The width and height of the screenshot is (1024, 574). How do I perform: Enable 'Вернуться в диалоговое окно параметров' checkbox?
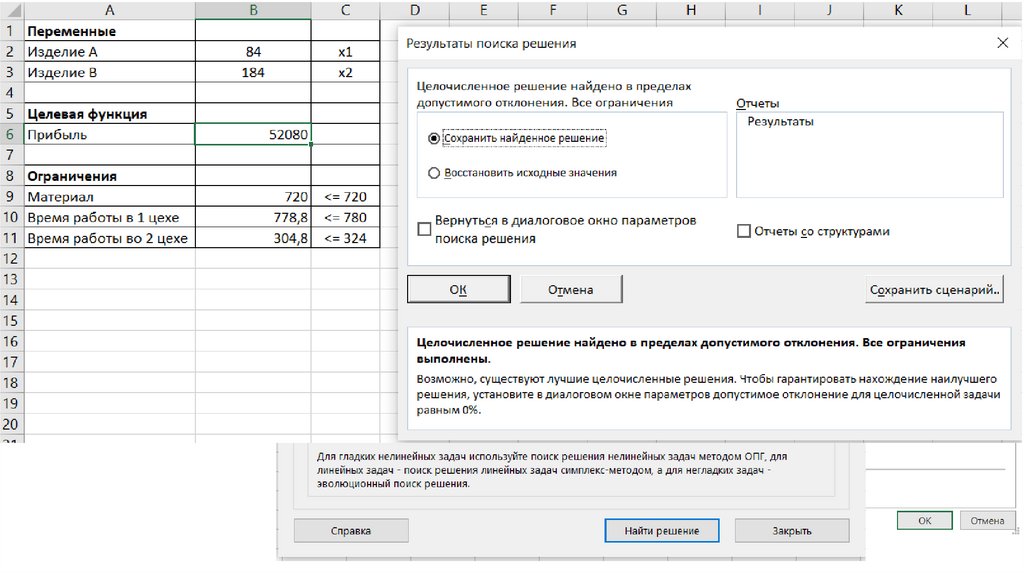point(425,229)
